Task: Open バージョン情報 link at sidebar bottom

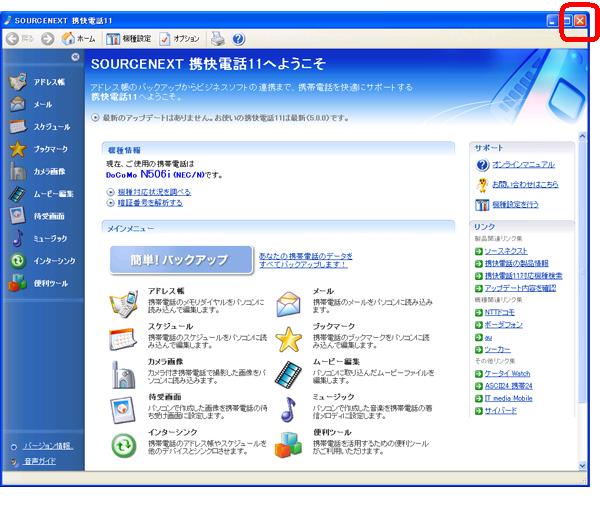Action: [x=48, y=446]
